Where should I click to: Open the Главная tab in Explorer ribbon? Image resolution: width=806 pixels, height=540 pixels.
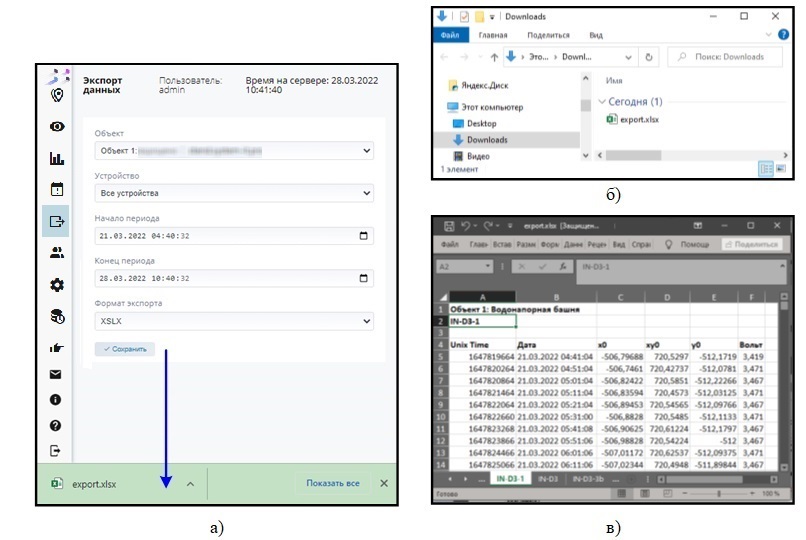point(493,35)
